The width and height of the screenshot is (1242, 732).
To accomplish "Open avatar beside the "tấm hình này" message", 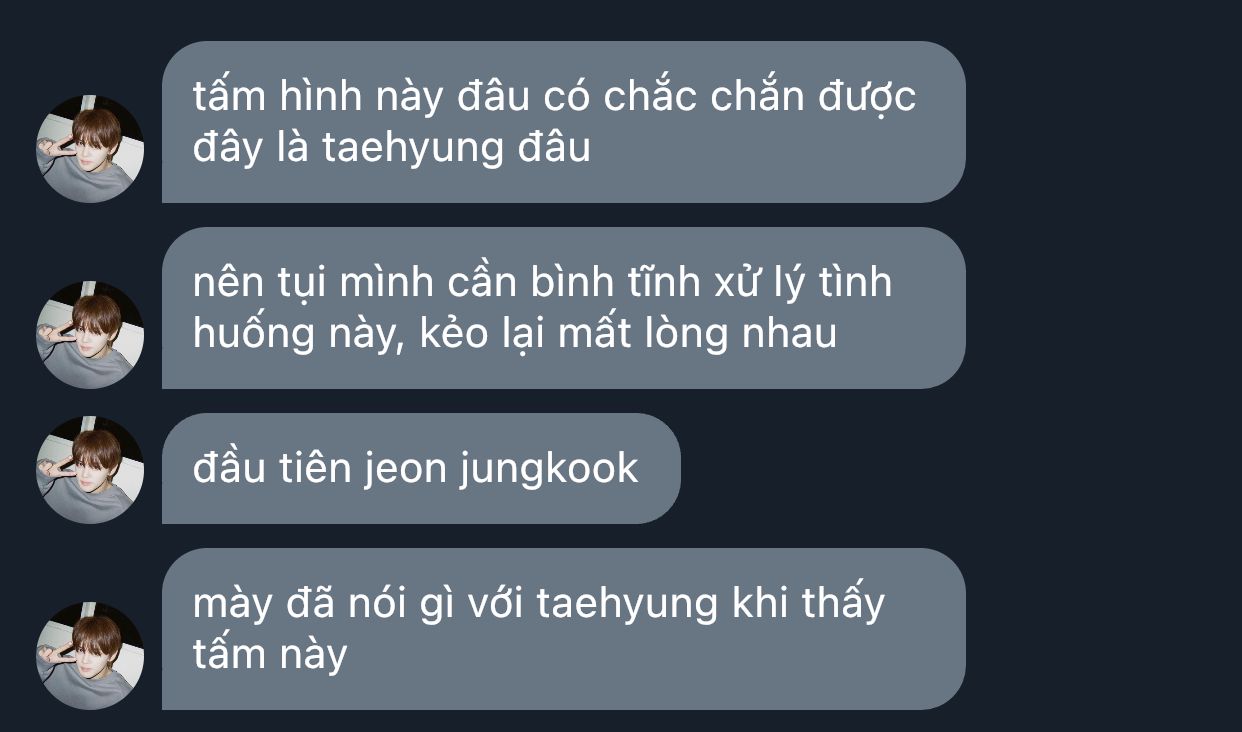I will click(x=90, y=148).
